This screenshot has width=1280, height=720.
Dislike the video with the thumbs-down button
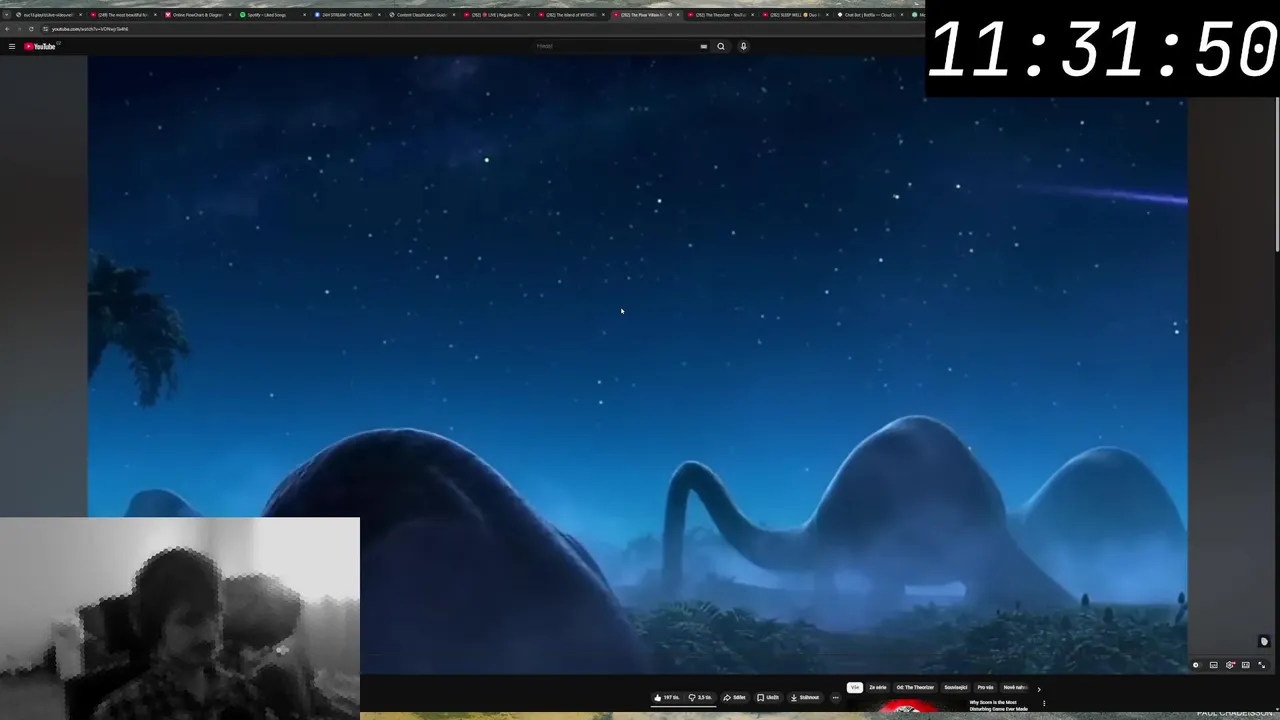[700, 698]
